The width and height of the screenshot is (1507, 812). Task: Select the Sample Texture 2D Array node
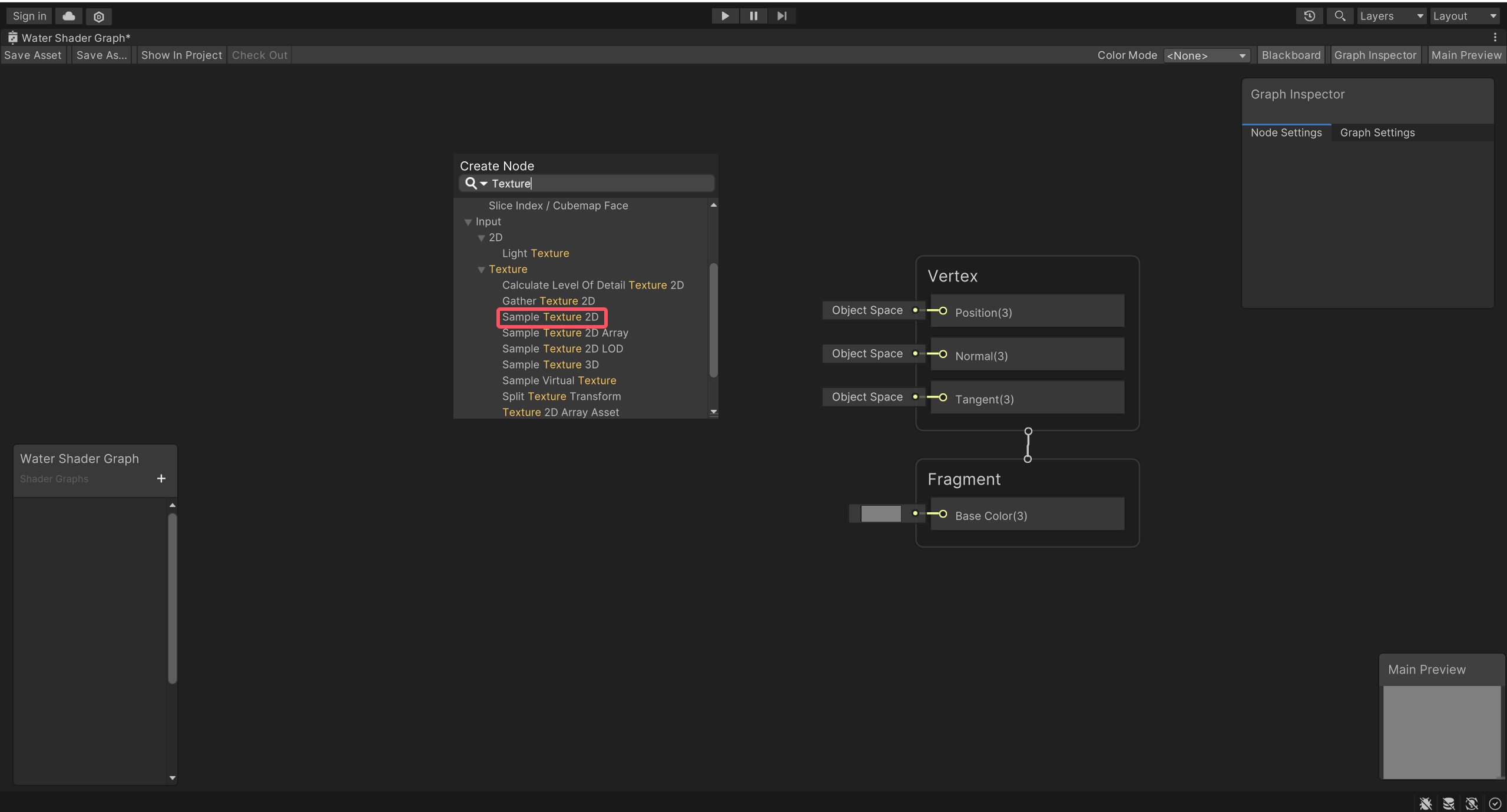coord(565,333)
